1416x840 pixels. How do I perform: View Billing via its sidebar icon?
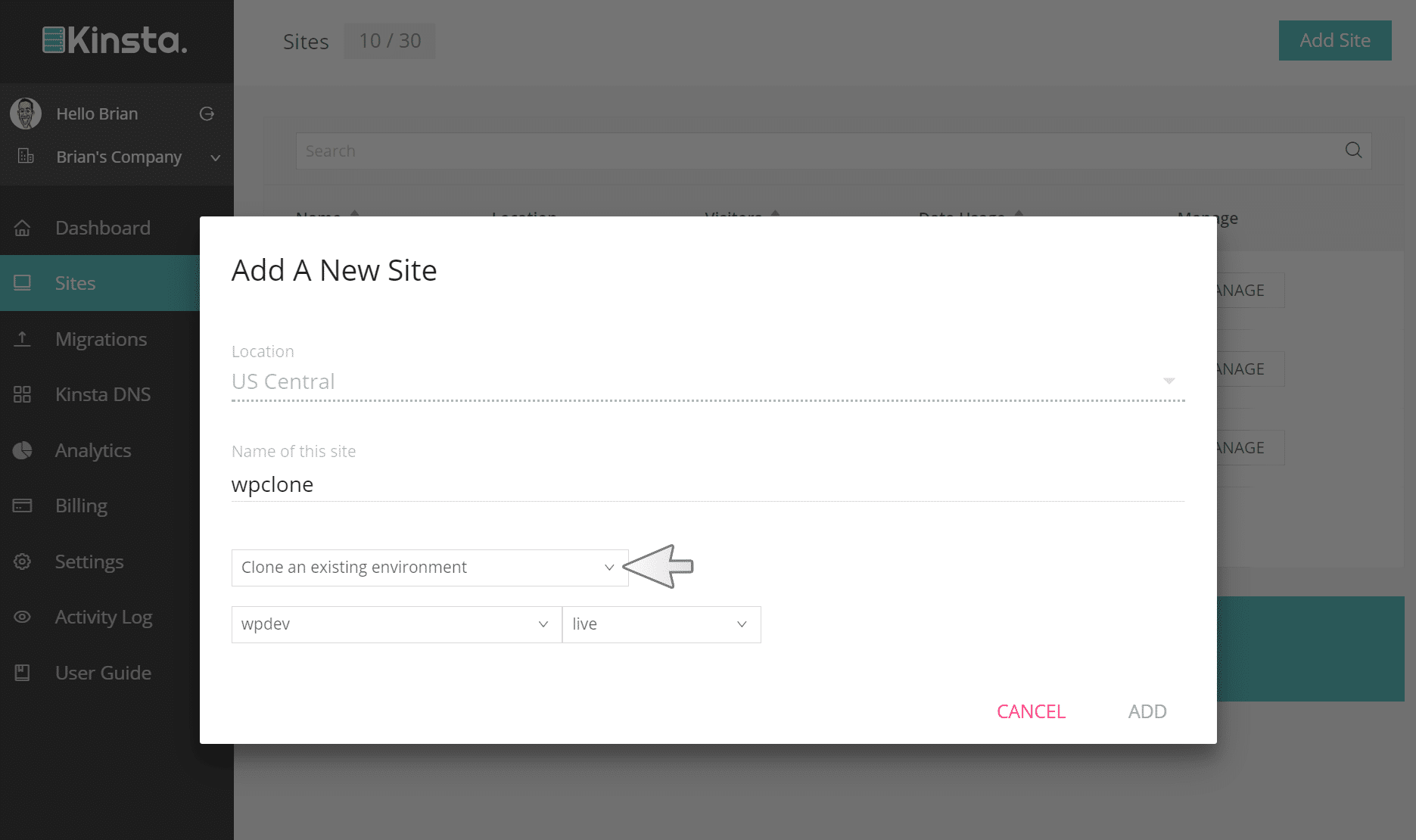point(23,506)
